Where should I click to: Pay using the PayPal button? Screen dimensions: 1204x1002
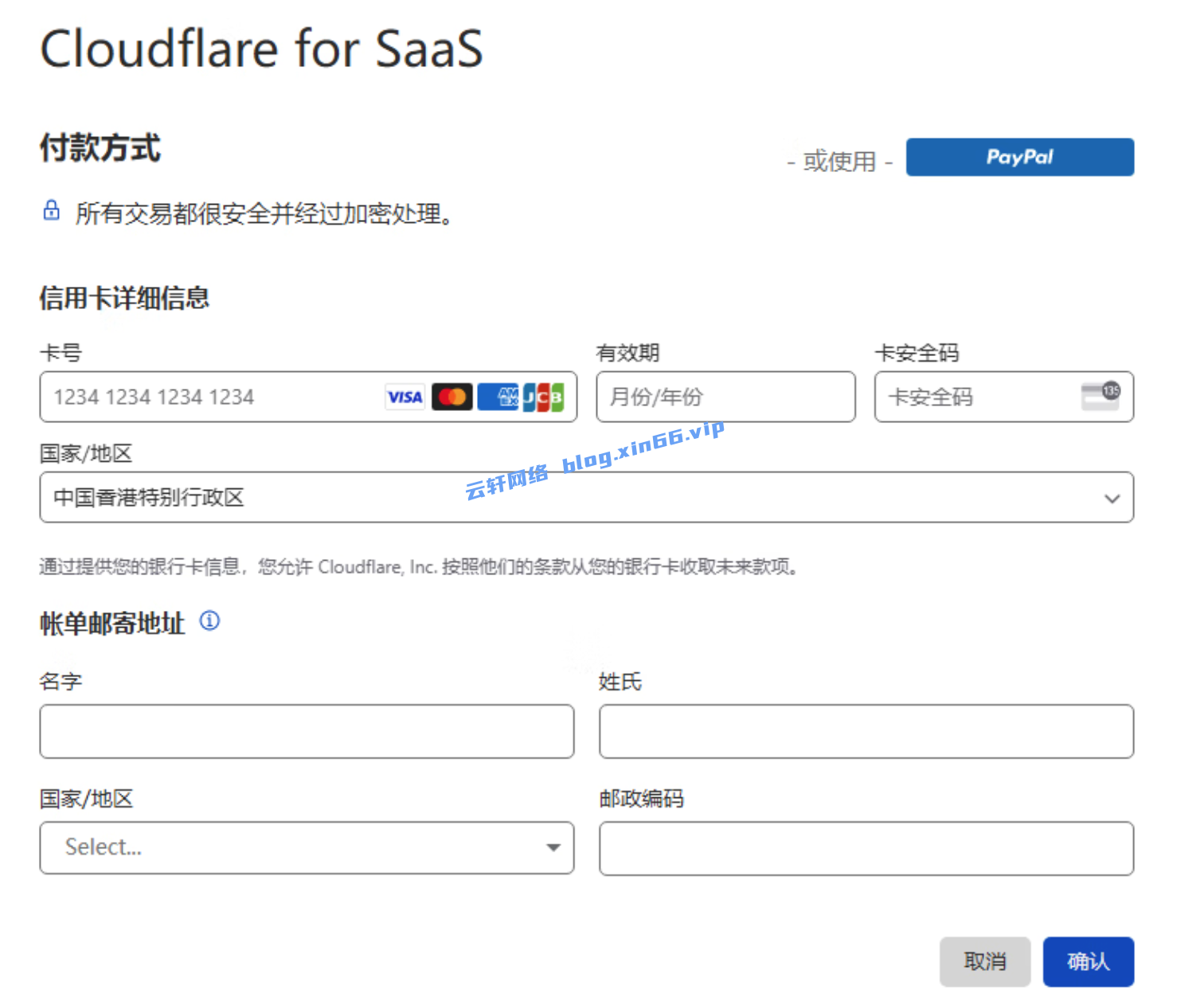pos(1019,157)
